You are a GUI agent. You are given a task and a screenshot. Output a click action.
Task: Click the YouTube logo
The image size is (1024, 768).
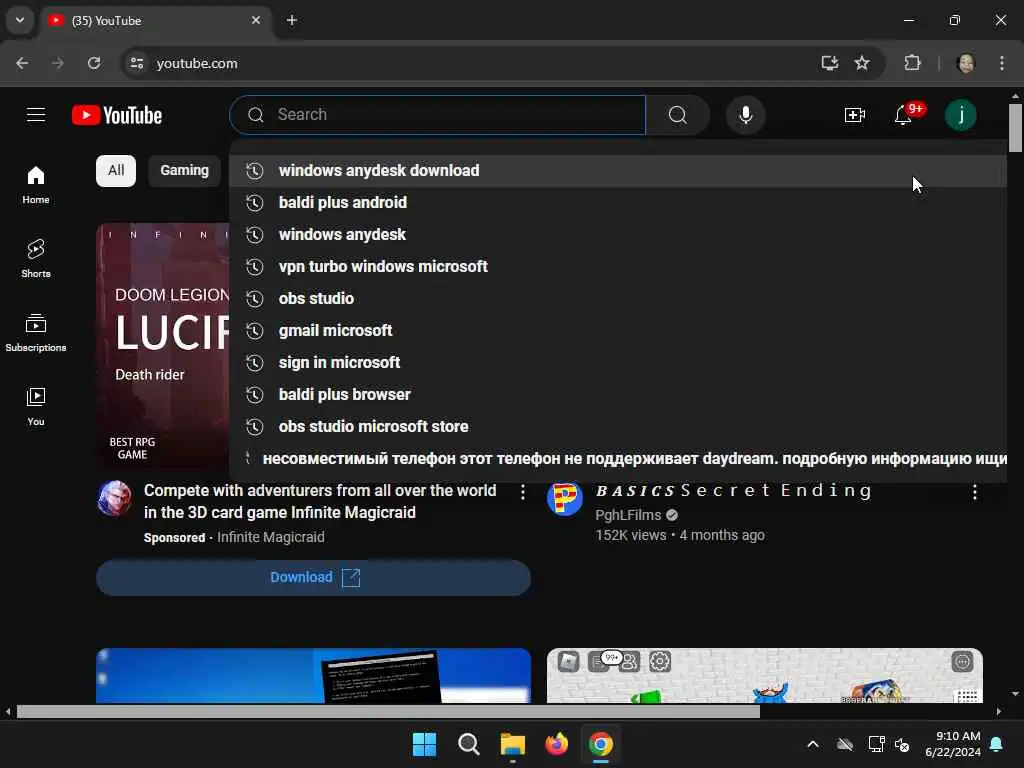pyautogui.click(x=117, y=115)
